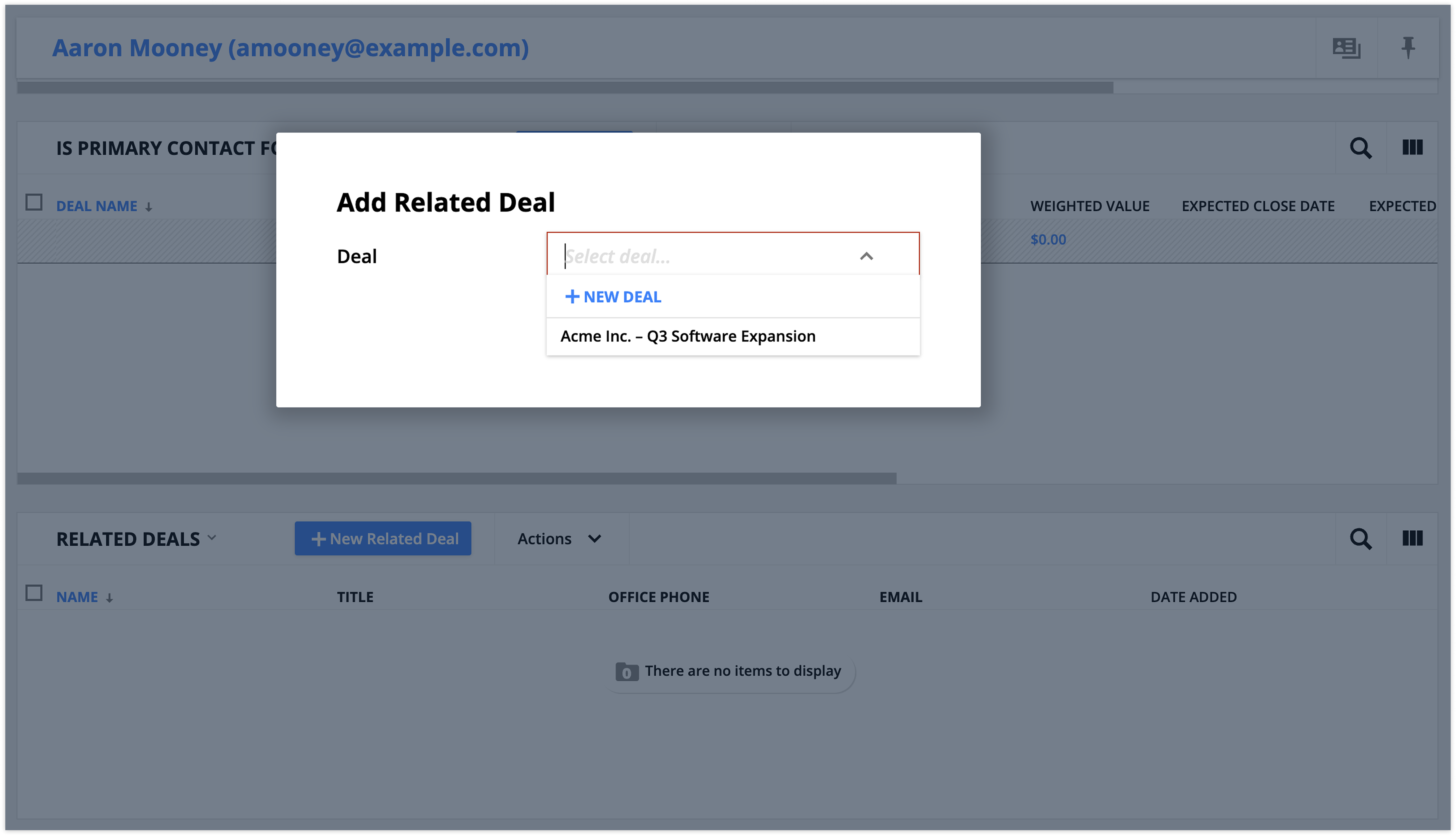
Task: Collapse the Select deal dropdown chevron
Action: point(866,256)
